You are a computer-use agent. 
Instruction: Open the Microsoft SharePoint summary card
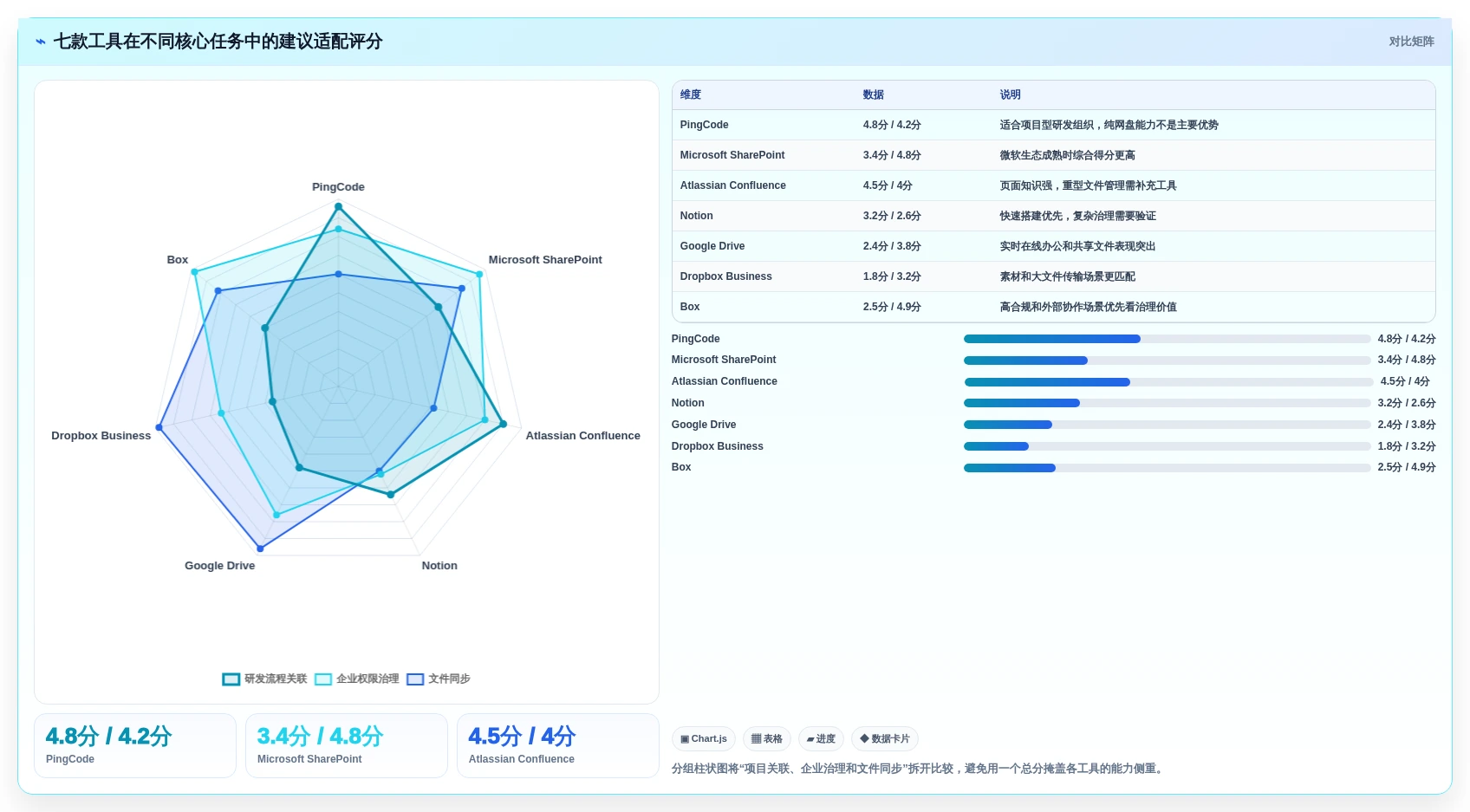[347, 745]
